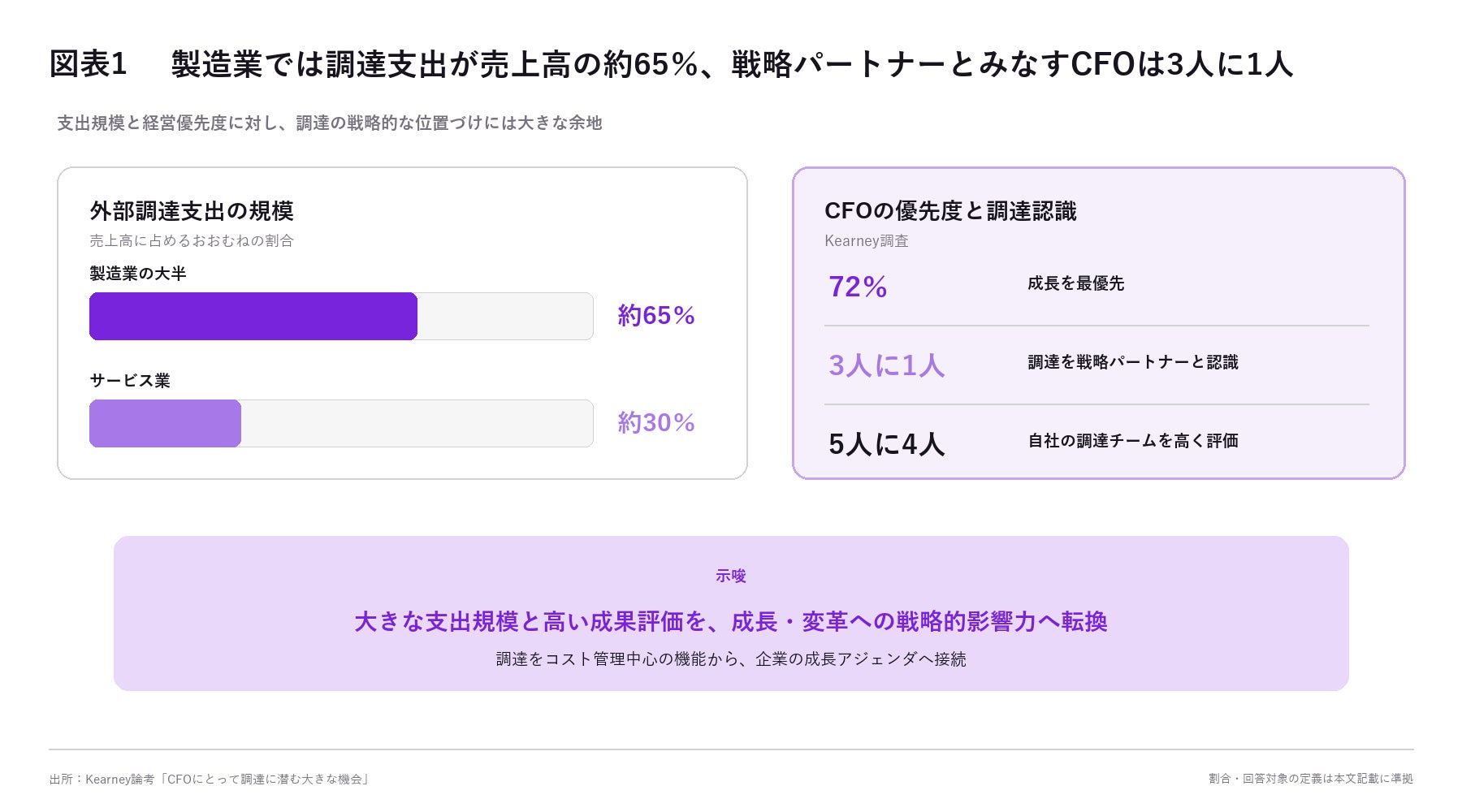Select the 約65% value label
This screenshot has height=812, width=1462.
click(x=656, y=315)
